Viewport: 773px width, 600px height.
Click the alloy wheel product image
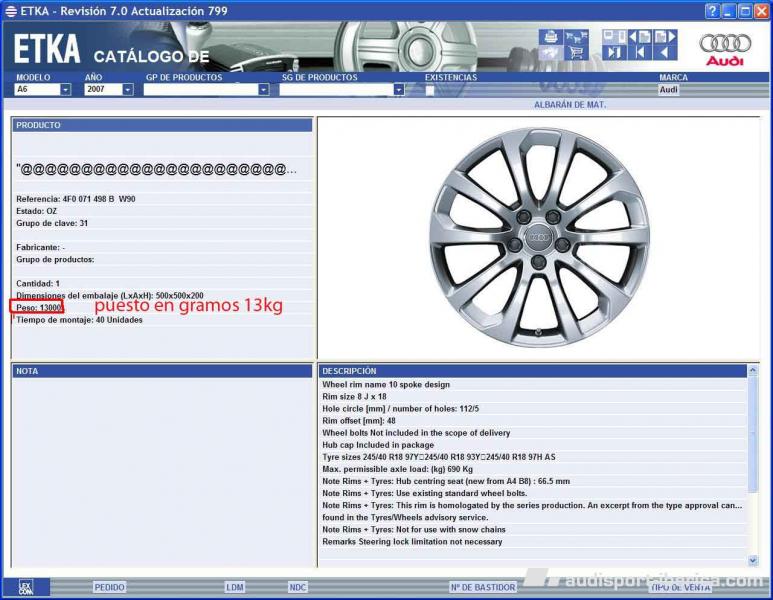(x=539, y=238)
